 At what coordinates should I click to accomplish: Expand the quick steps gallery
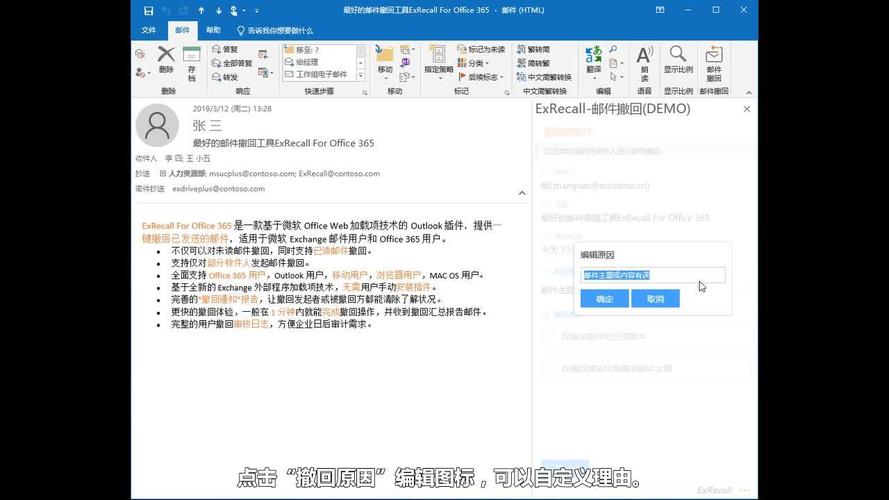361,75
